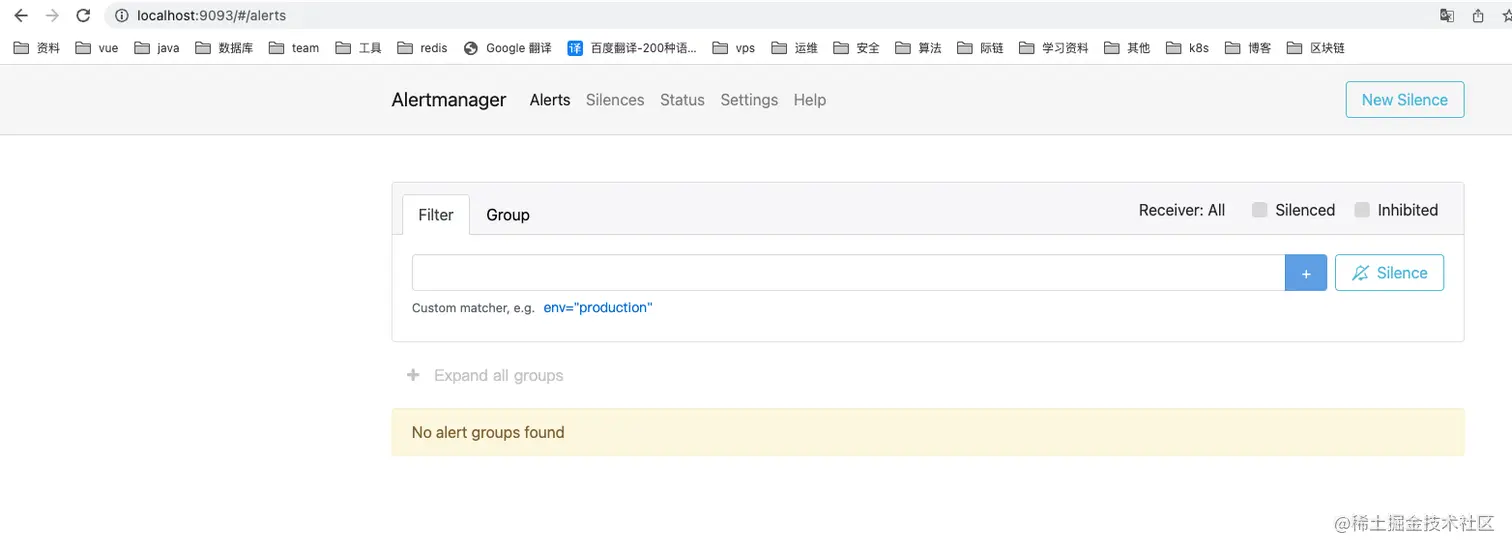View site info icon in address bar
Screen dimensions: 1512x551
(121, 16)
